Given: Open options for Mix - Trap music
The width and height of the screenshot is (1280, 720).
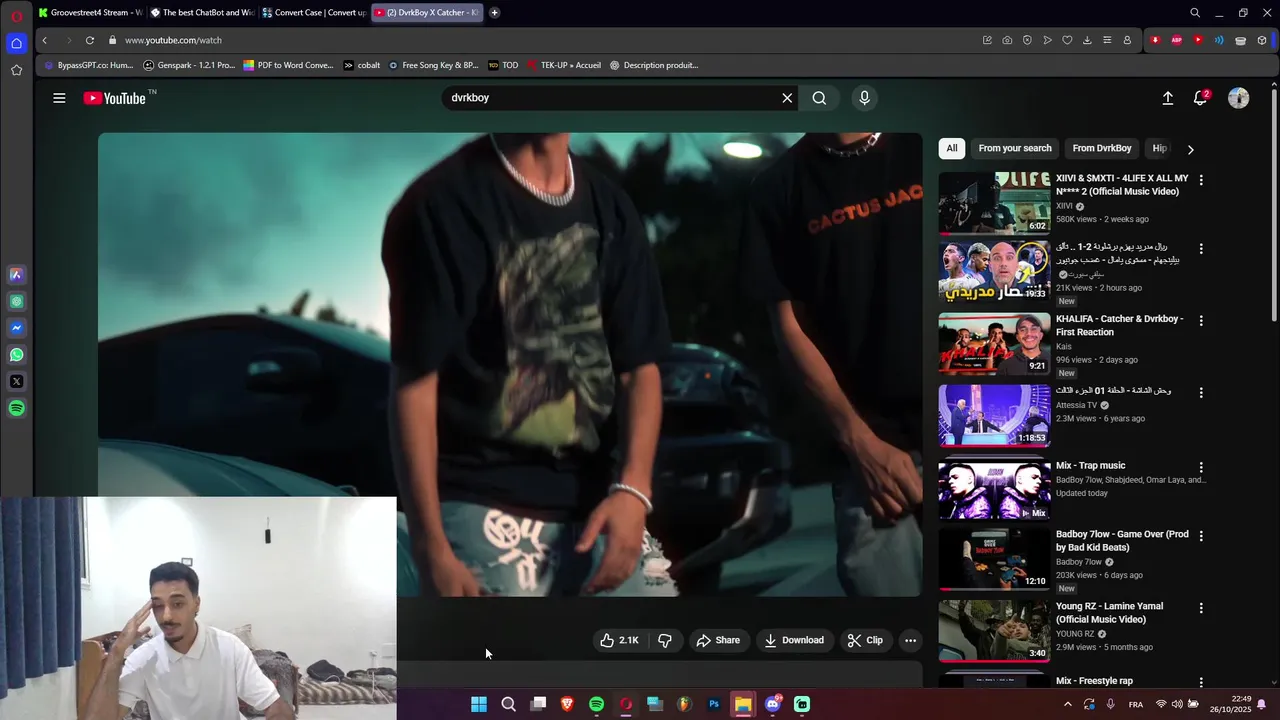Looking at the screenshot, I should click(x=1201, y=467).
